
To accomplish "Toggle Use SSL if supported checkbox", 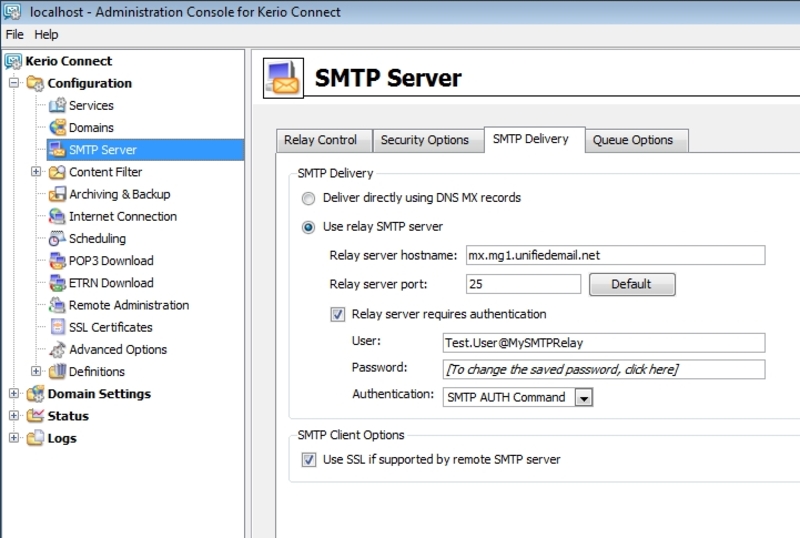I will [308, 460].
